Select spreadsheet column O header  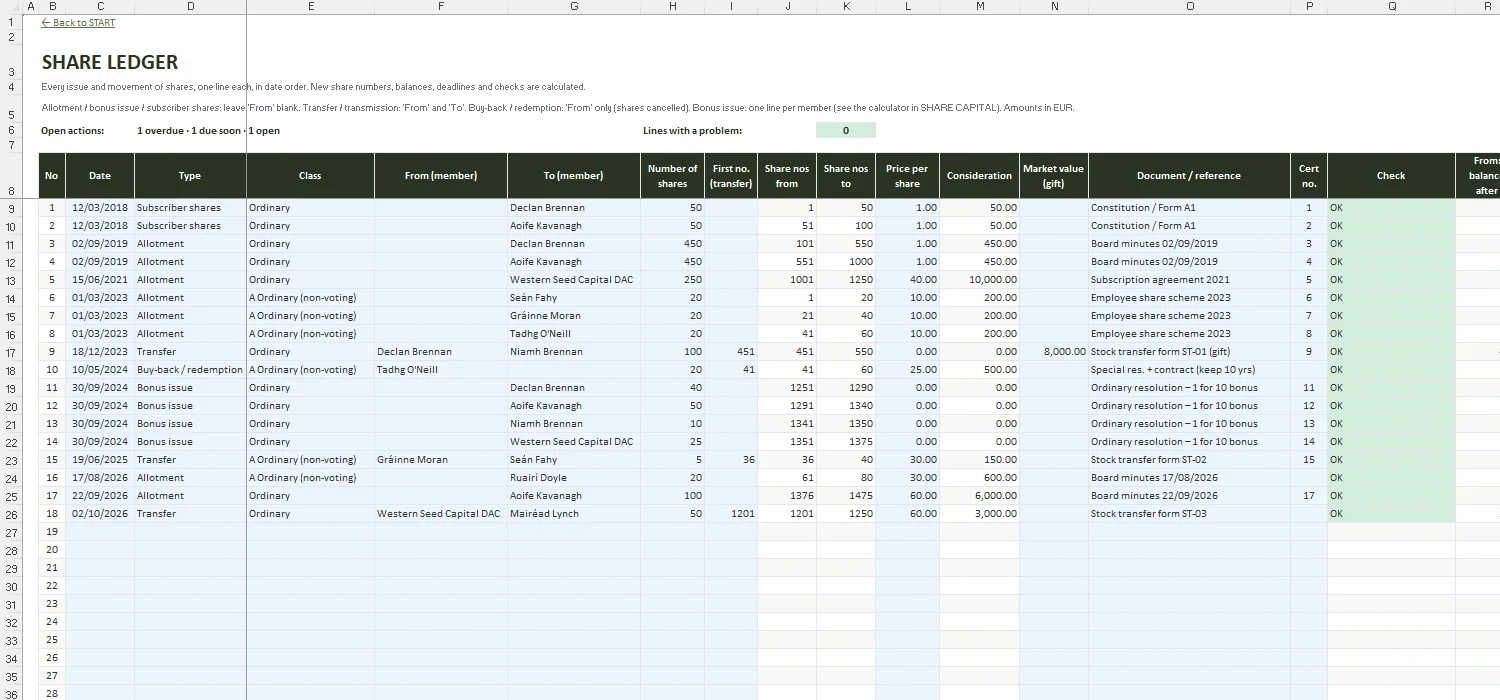1189,7
